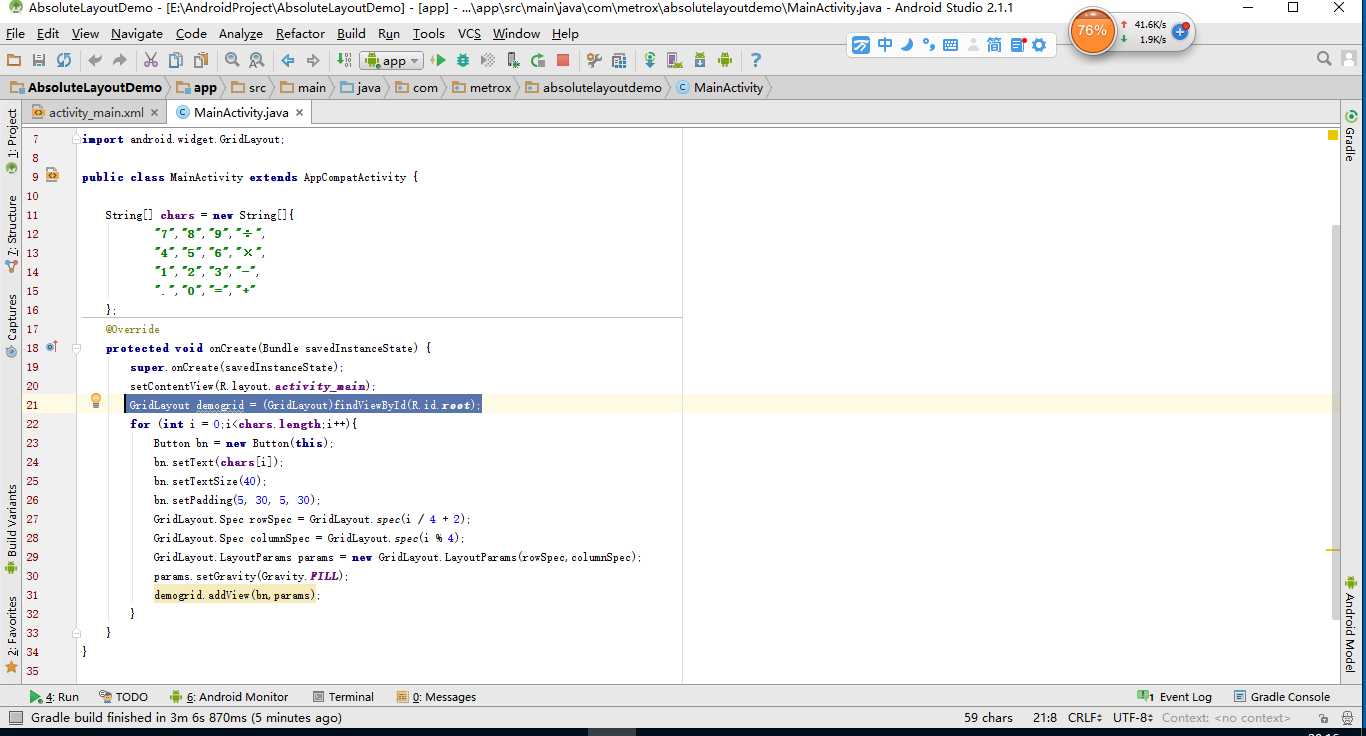This screenshot has height=736, width=1366.
Task: Click the tool window quick-access icon in status bar
Action: (x=14, y=717)
